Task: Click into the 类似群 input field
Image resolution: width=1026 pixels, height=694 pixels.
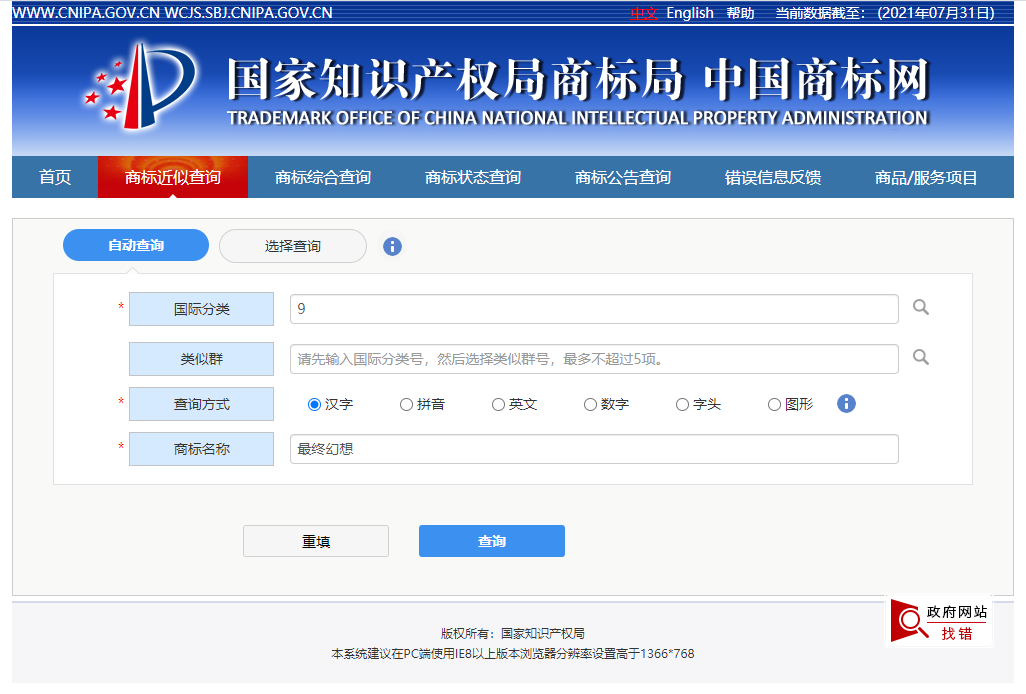Action: [594, 358]
